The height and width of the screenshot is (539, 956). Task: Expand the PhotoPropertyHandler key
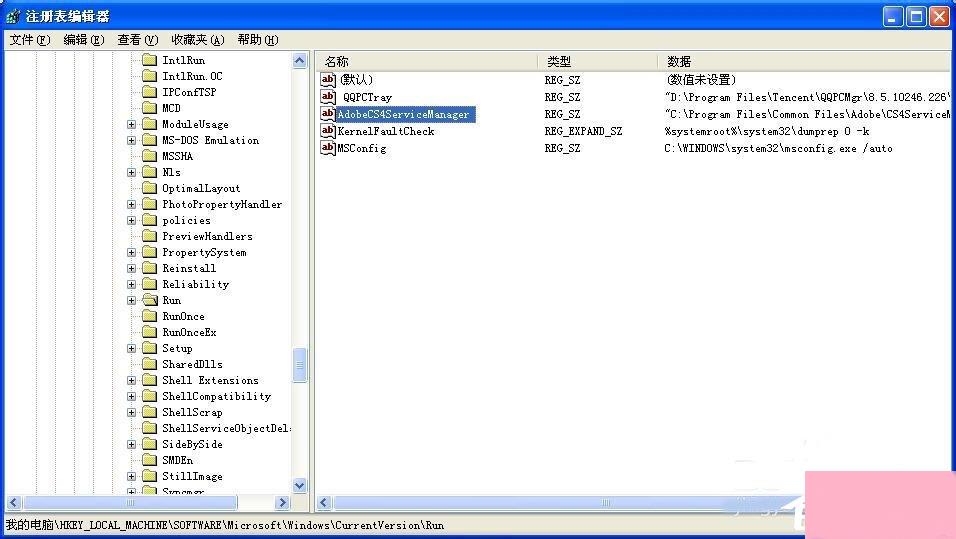[x=131, y=204]
